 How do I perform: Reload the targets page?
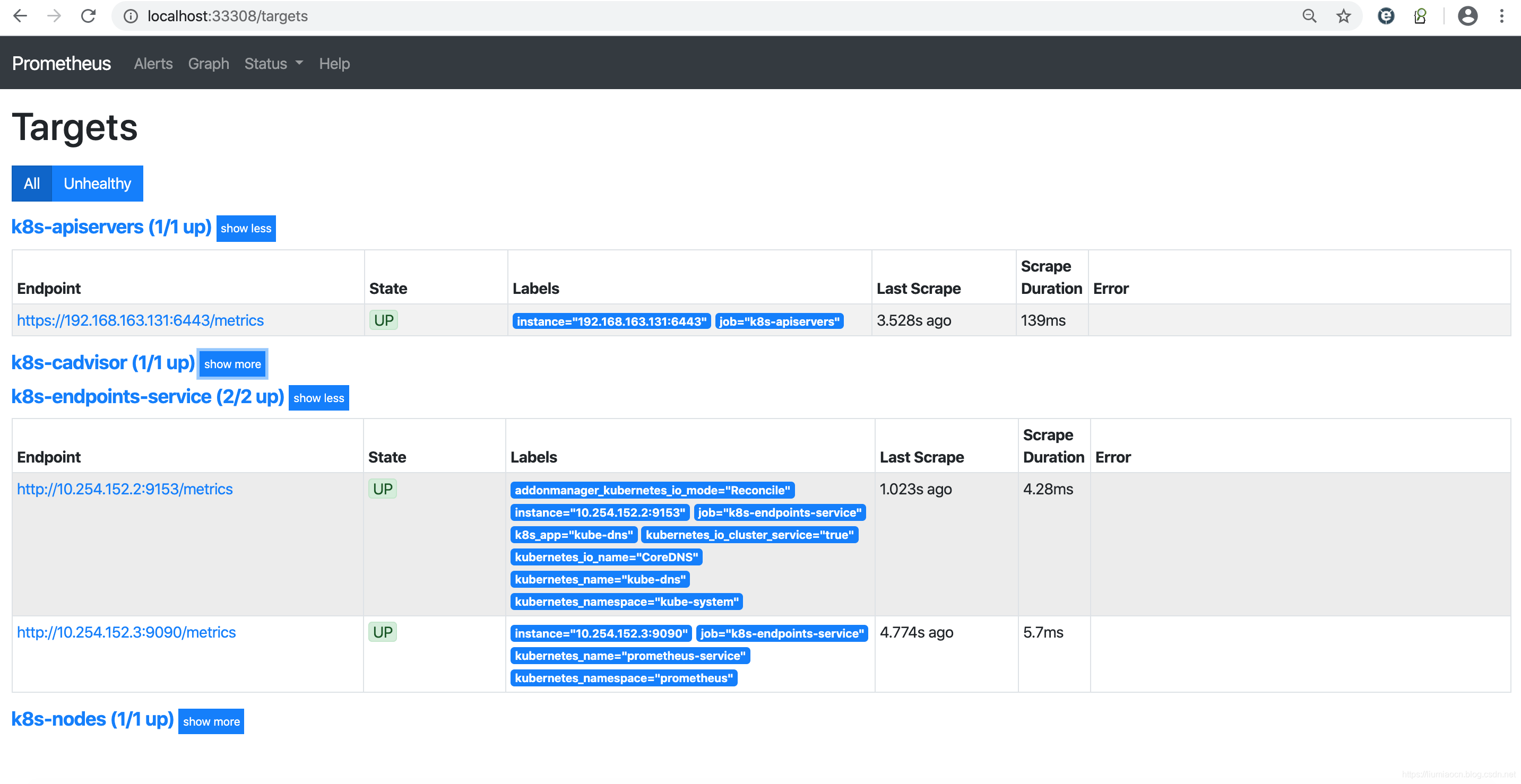89,16
